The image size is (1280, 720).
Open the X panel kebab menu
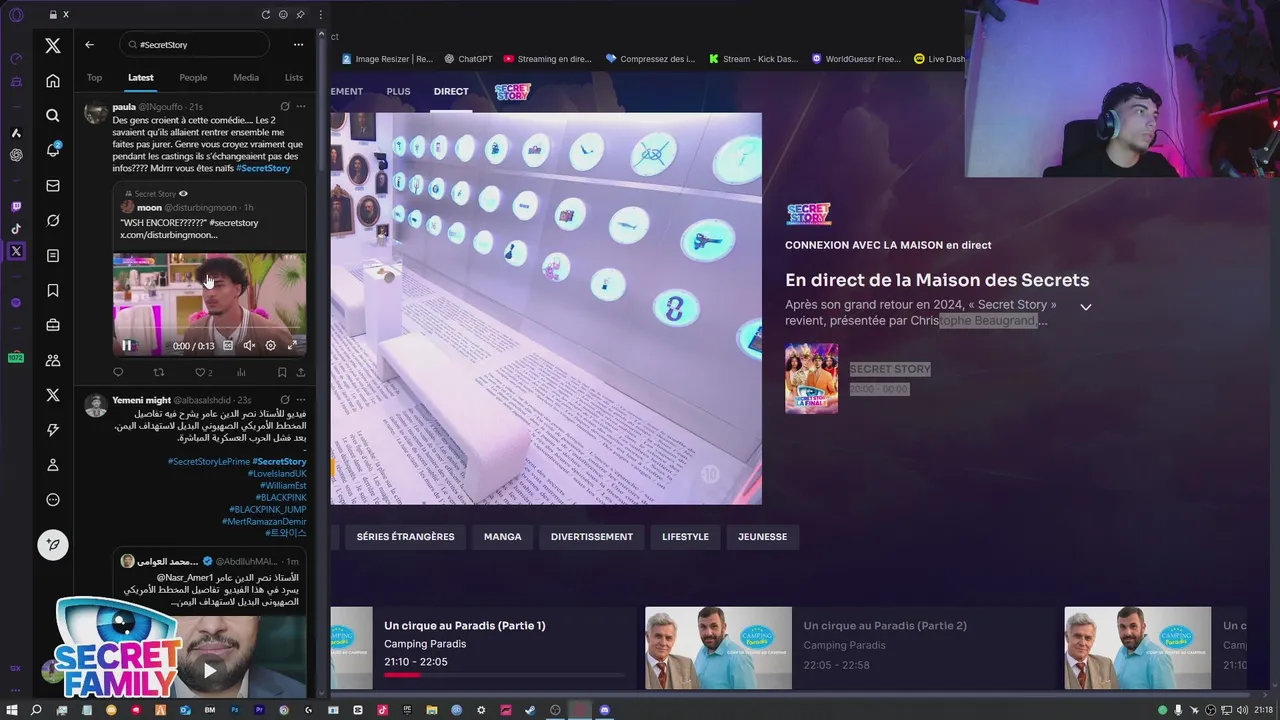click(319, 15)
